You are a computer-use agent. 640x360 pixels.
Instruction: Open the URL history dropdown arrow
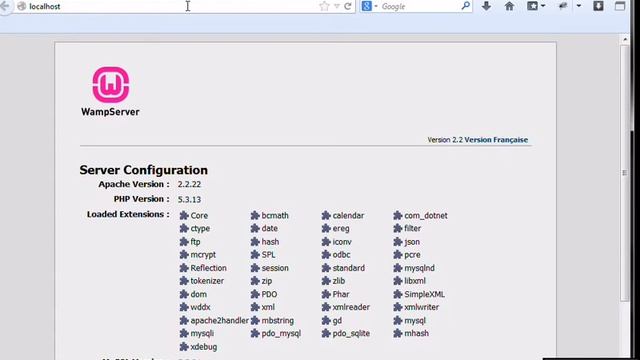pos(337,6)
